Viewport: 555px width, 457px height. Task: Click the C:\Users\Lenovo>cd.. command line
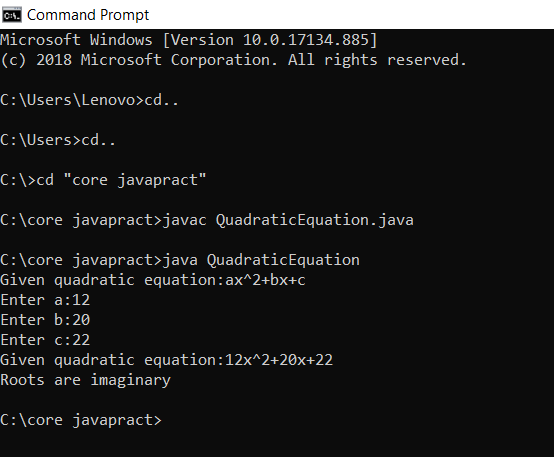coord(89,100)
